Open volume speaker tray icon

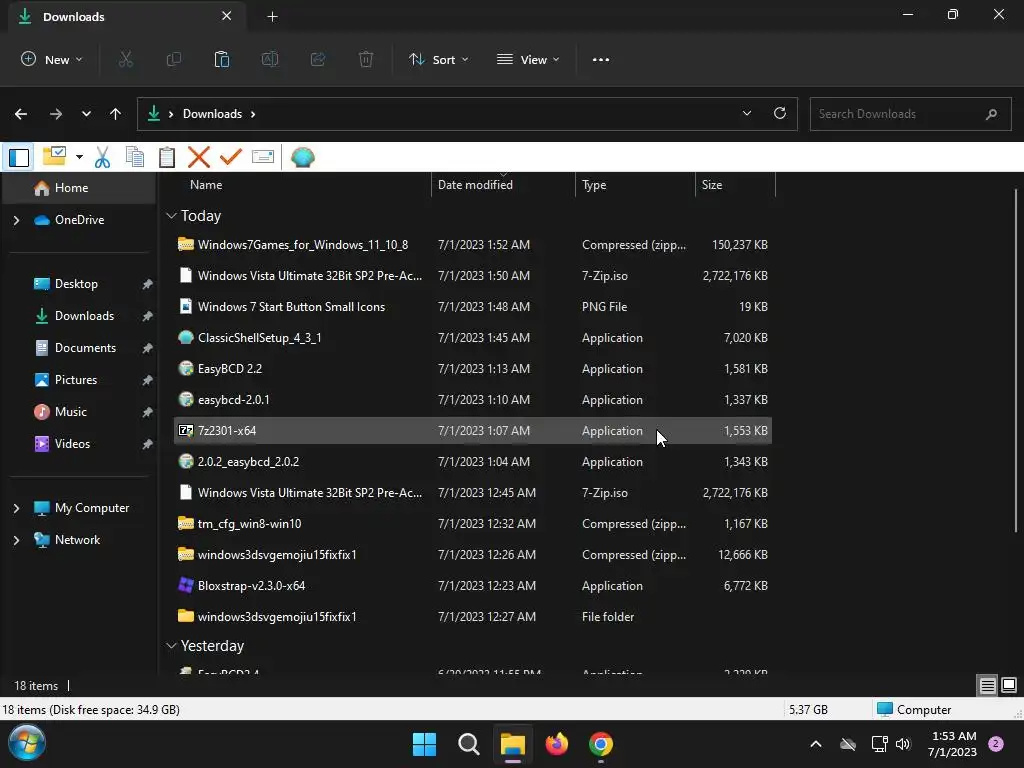(903, 744)
